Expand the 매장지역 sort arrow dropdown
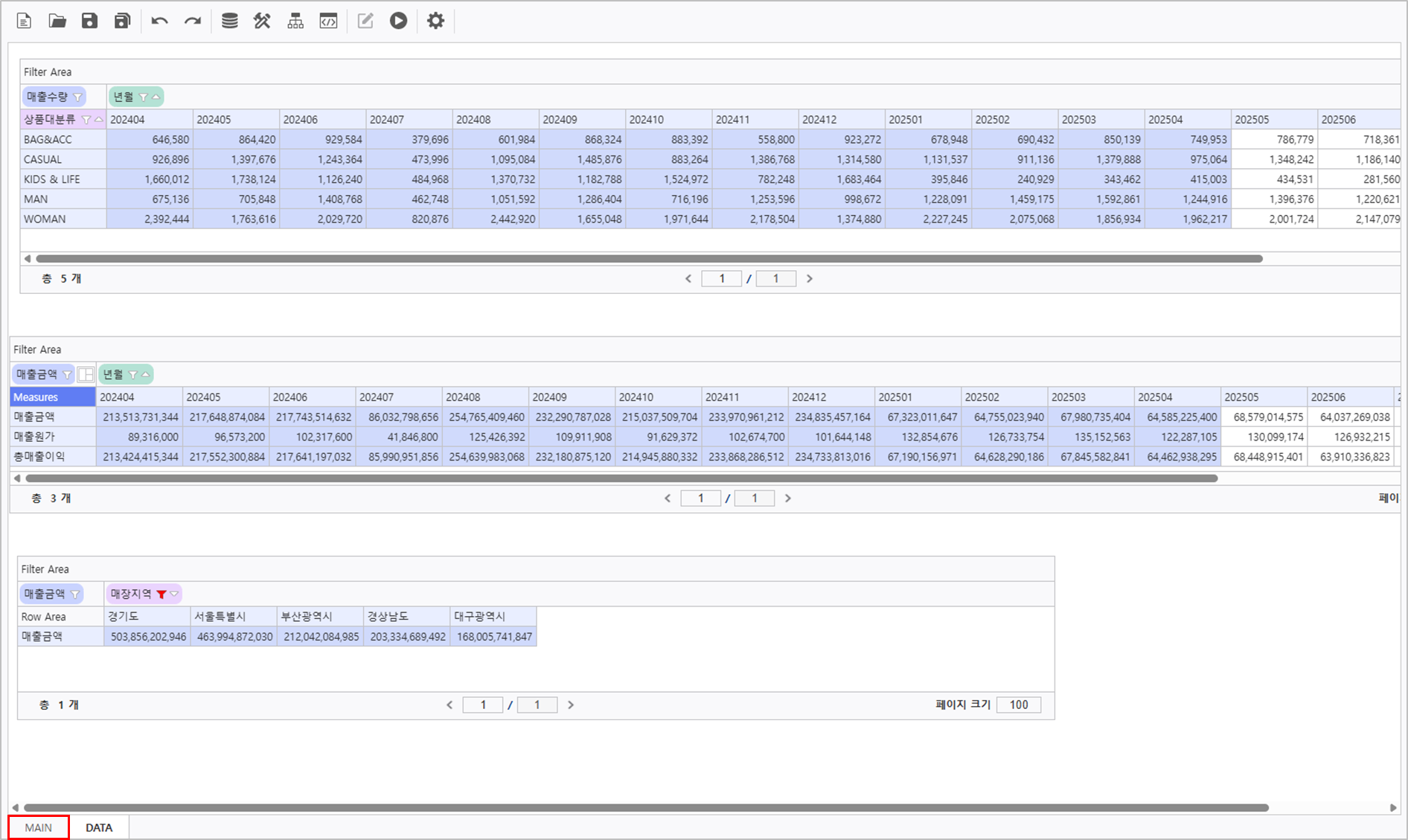This screenshot has height=840, width=1408. pos(174,594)
